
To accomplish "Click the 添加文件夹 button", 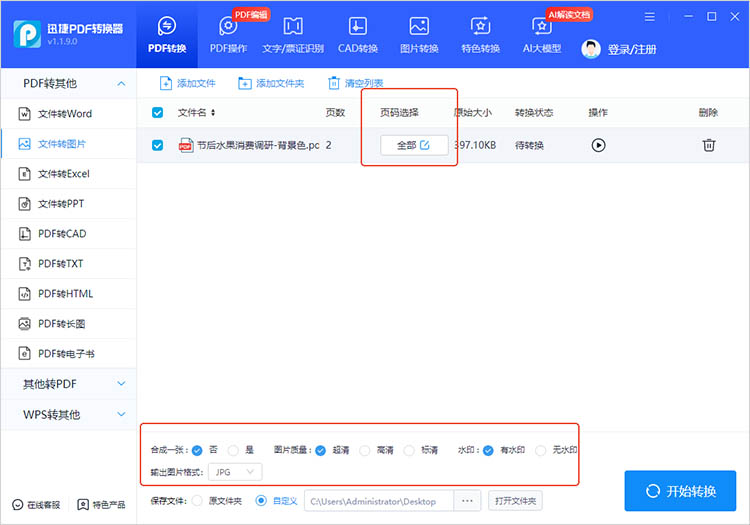I will (271, 83).
